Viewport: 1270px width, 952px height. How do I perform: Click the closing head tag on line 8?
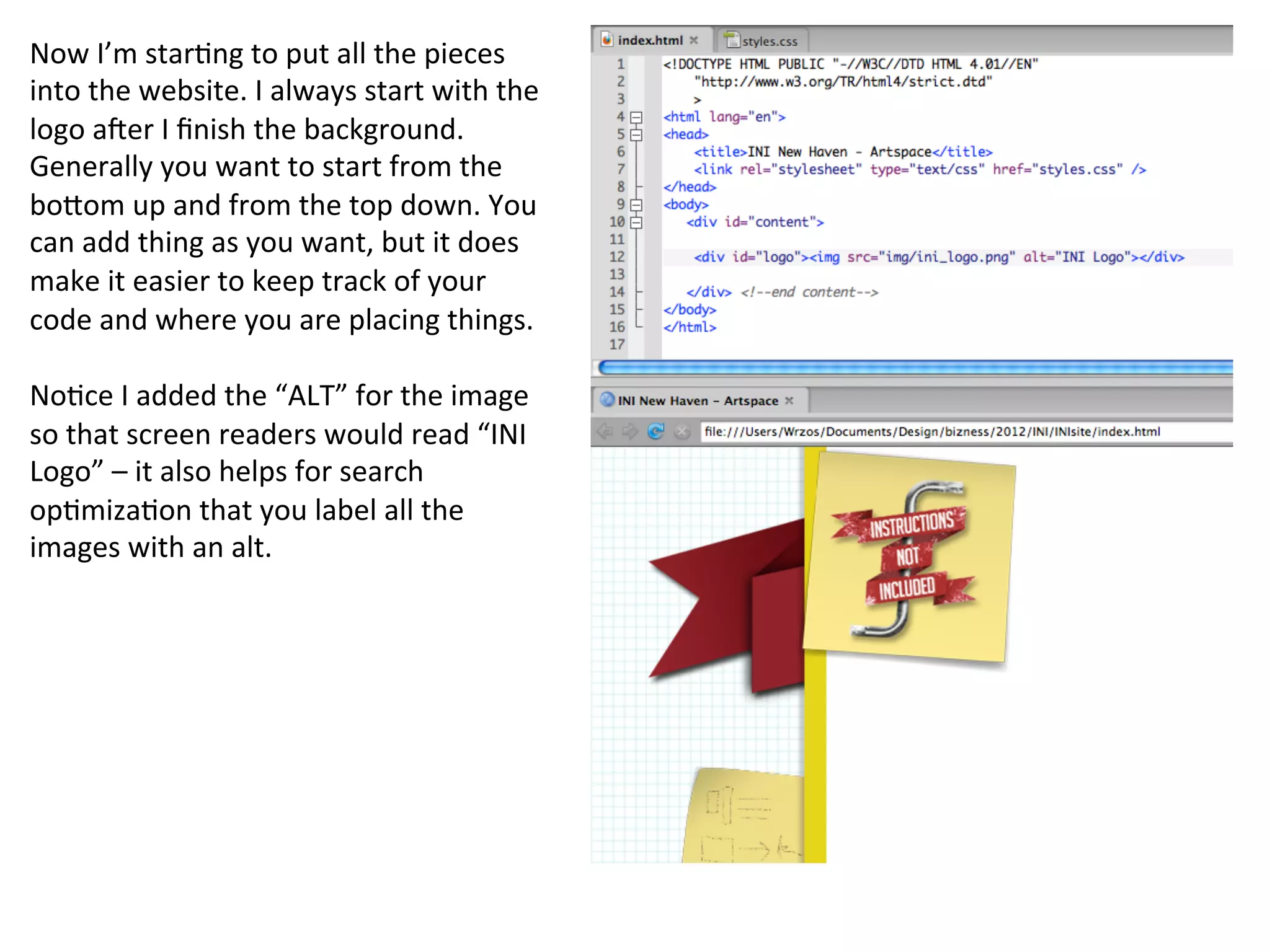coord(690,187)
